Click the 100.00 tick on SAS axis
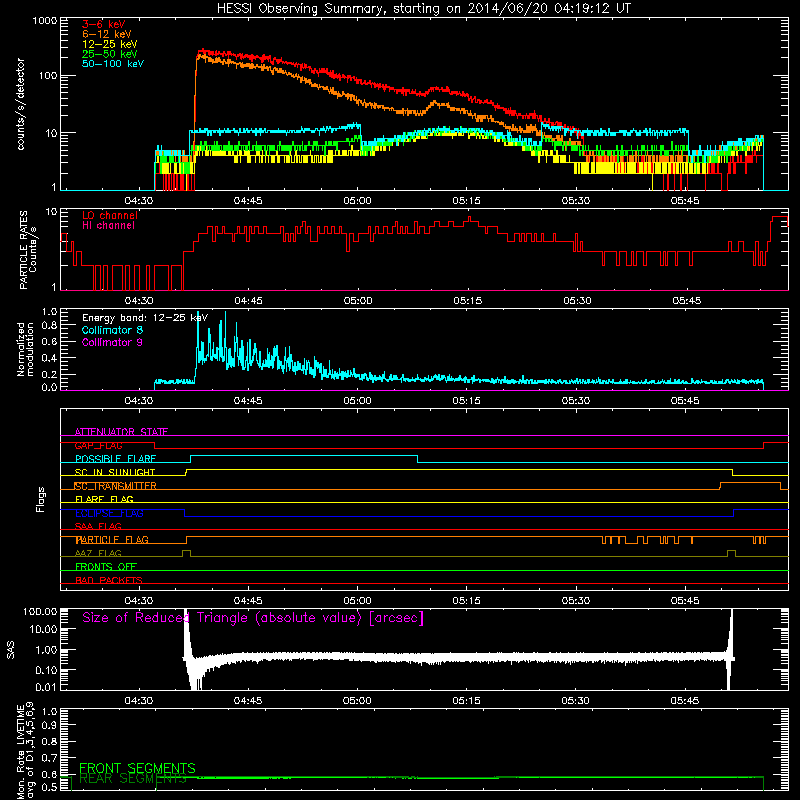 pyautogui.click(x=40, y=611)
